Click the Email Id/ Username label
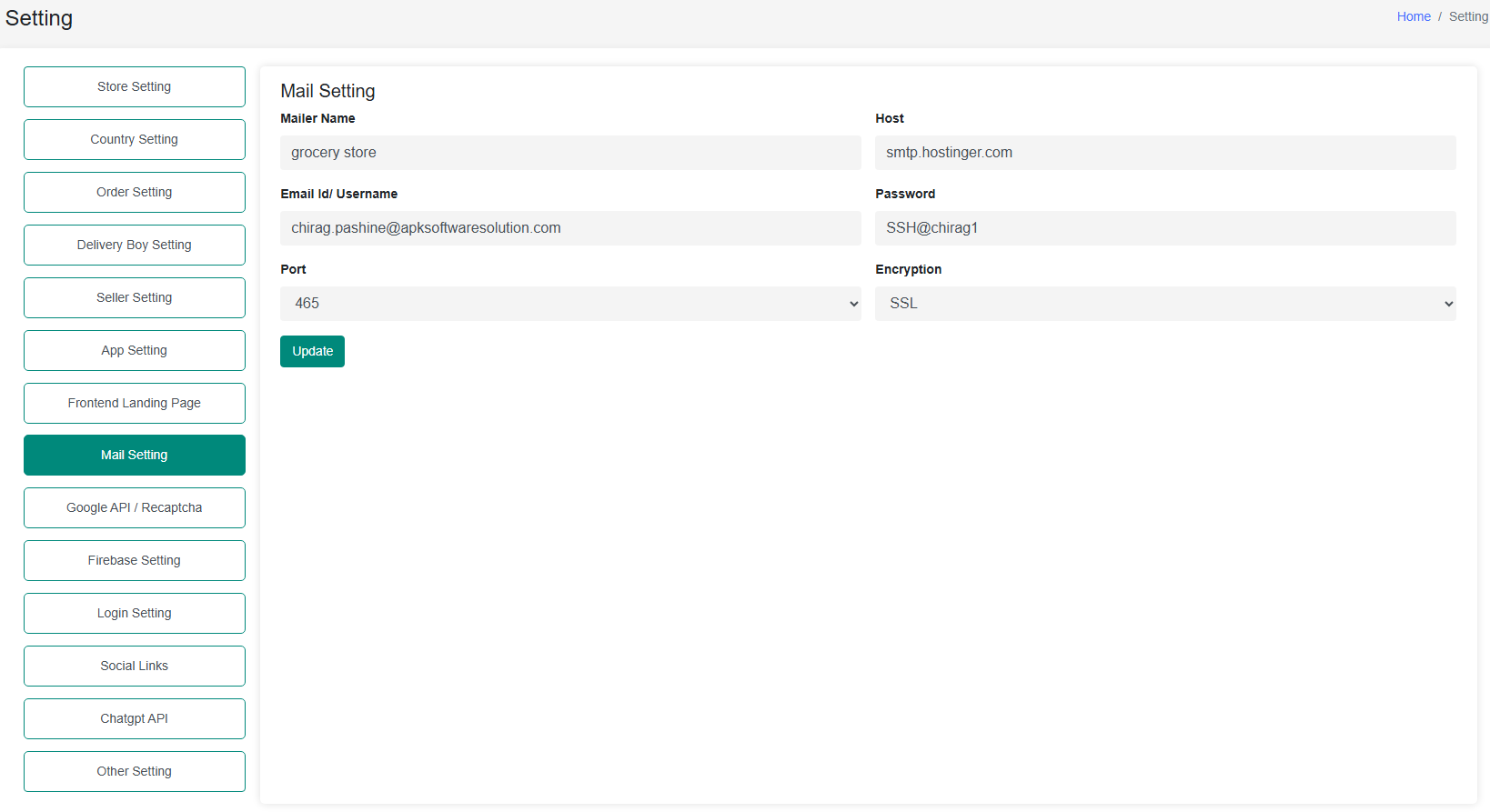Screen dimensions: 1490x812 pyautogui.click(x=338, y=194)
